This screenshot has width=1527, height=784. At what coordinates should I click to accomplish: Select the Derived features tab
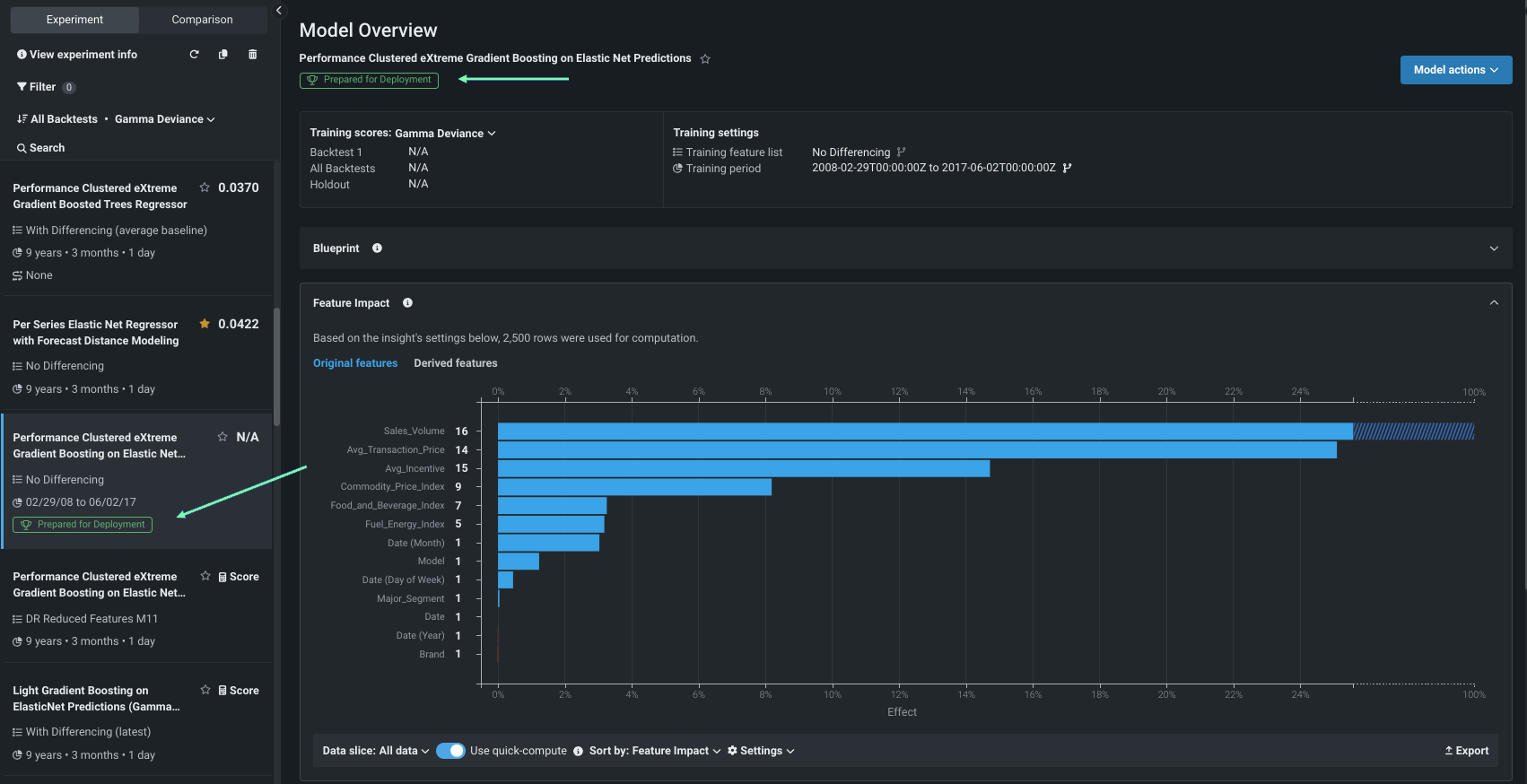(x=455, y=363)
